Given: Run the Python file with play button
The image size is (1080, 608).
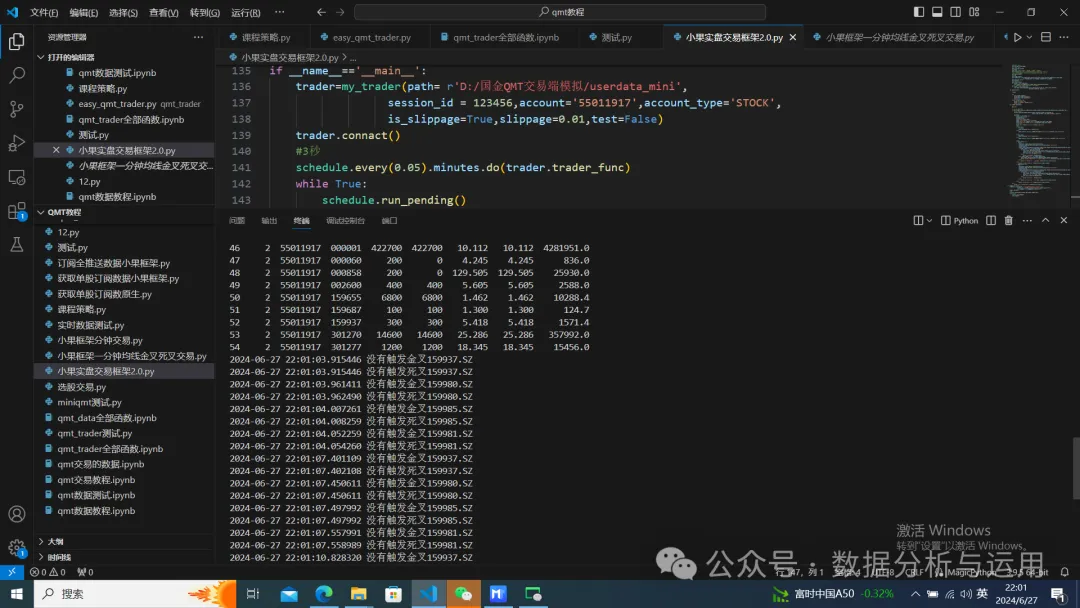Looking at the screenshot, I should pyautogui.click(x=1017, y=37).
